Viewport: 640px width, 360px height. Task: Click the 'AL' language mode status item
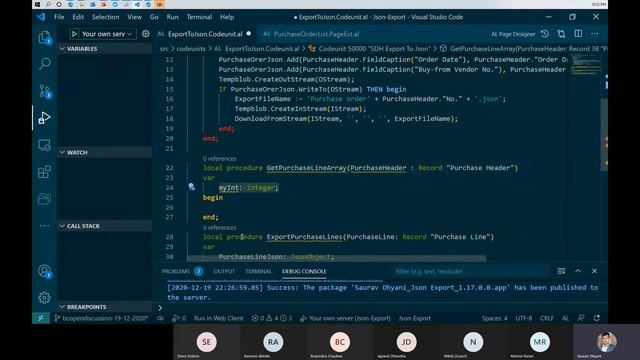565,318
